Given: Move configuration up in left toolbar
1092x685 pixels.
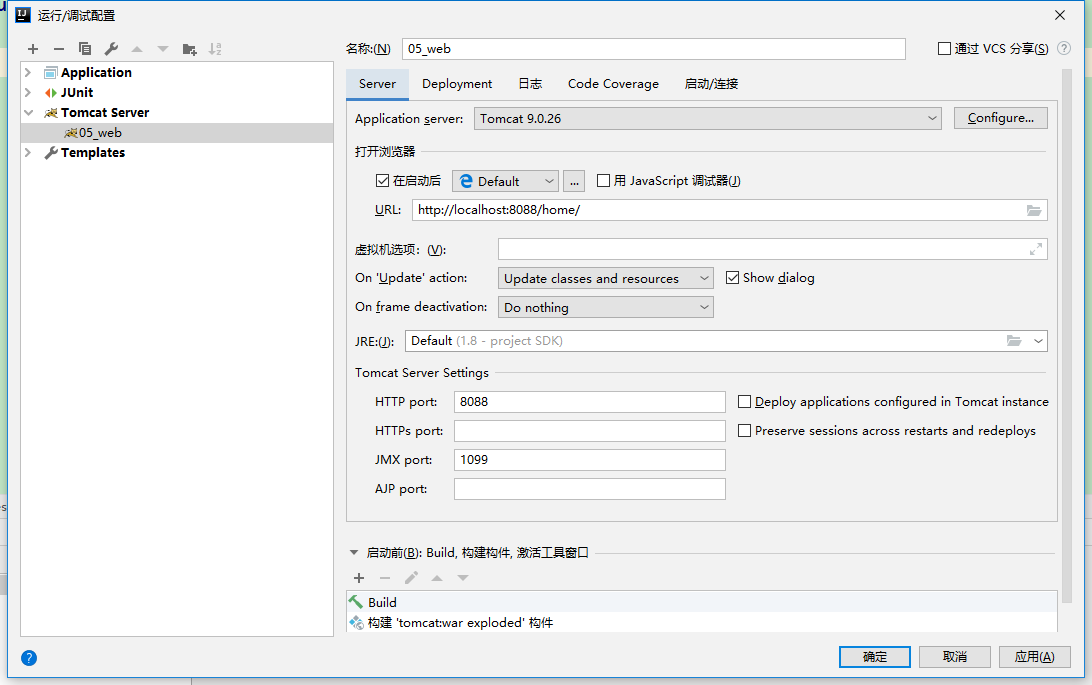Looking at the screenshot, I should point(137,49).
